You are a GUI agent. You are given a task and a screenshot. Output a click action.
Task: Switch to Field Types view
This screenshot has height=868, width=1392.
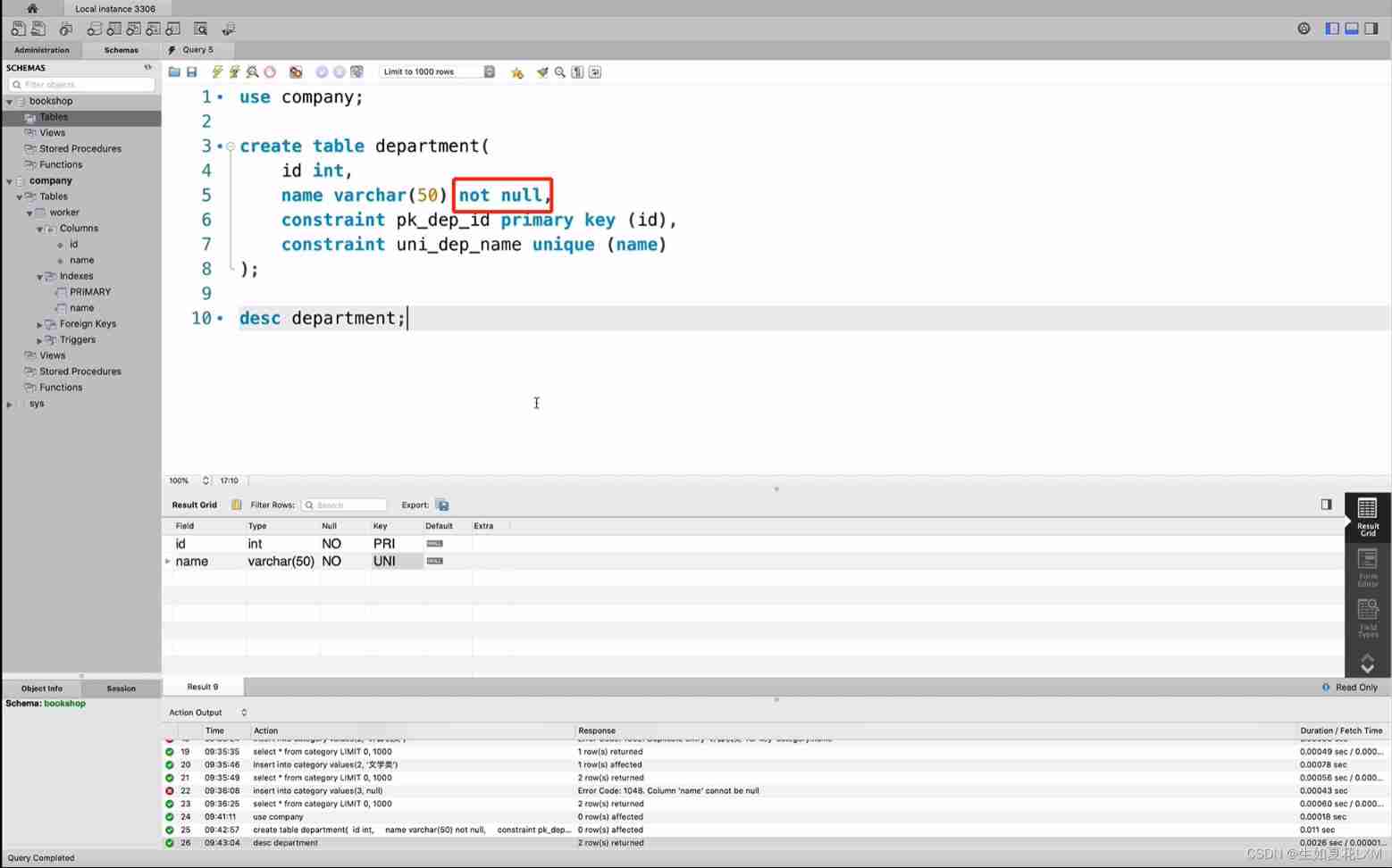[1368, 618]
